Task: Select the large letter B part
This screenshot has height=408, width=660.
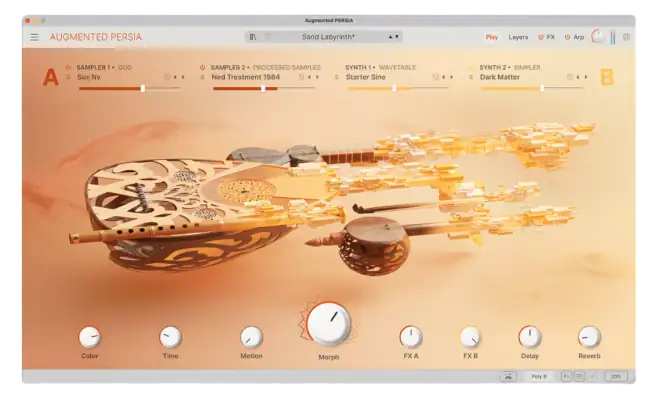Action: click(x=607, y=77)
